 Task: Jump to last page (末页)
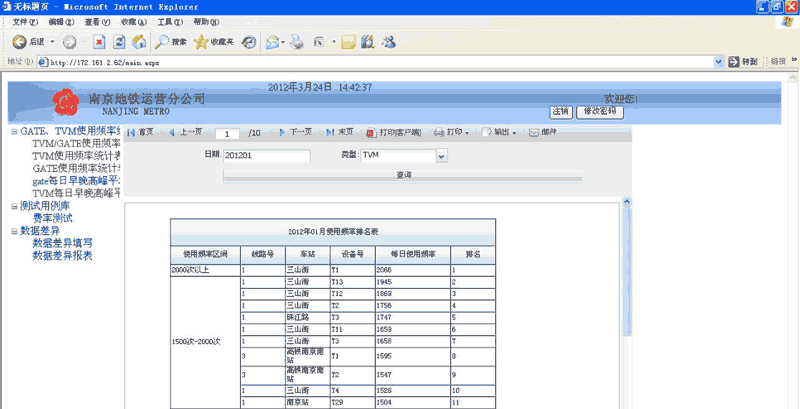coord(339,132)
